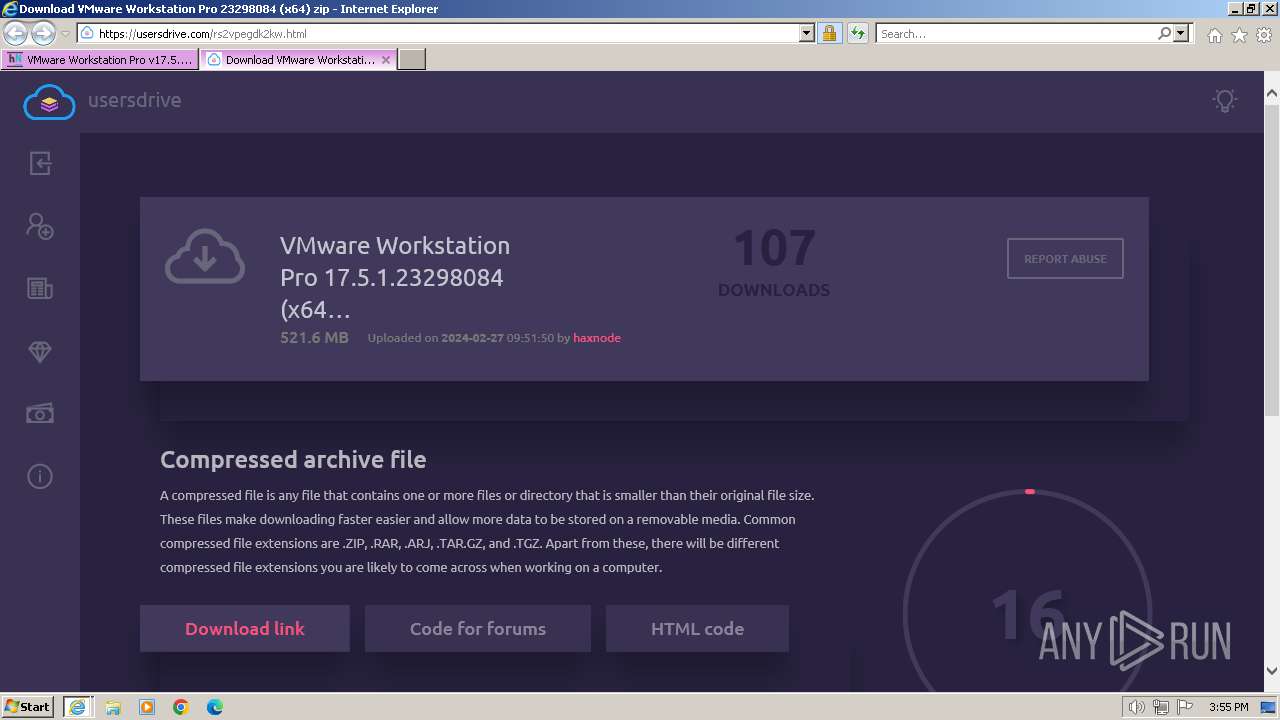The width and height of the screenshot is (1280, 720).
Task: Switch to the VMware Workstation Pro v17.5 tab
Action: [100, 60]
